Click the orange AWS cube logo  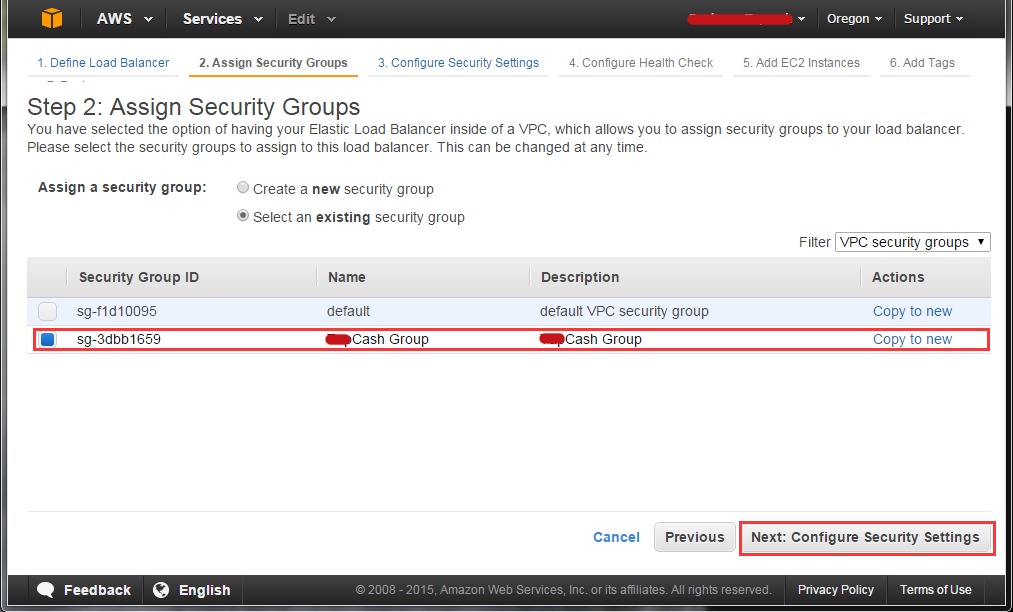tap(52, 18)
